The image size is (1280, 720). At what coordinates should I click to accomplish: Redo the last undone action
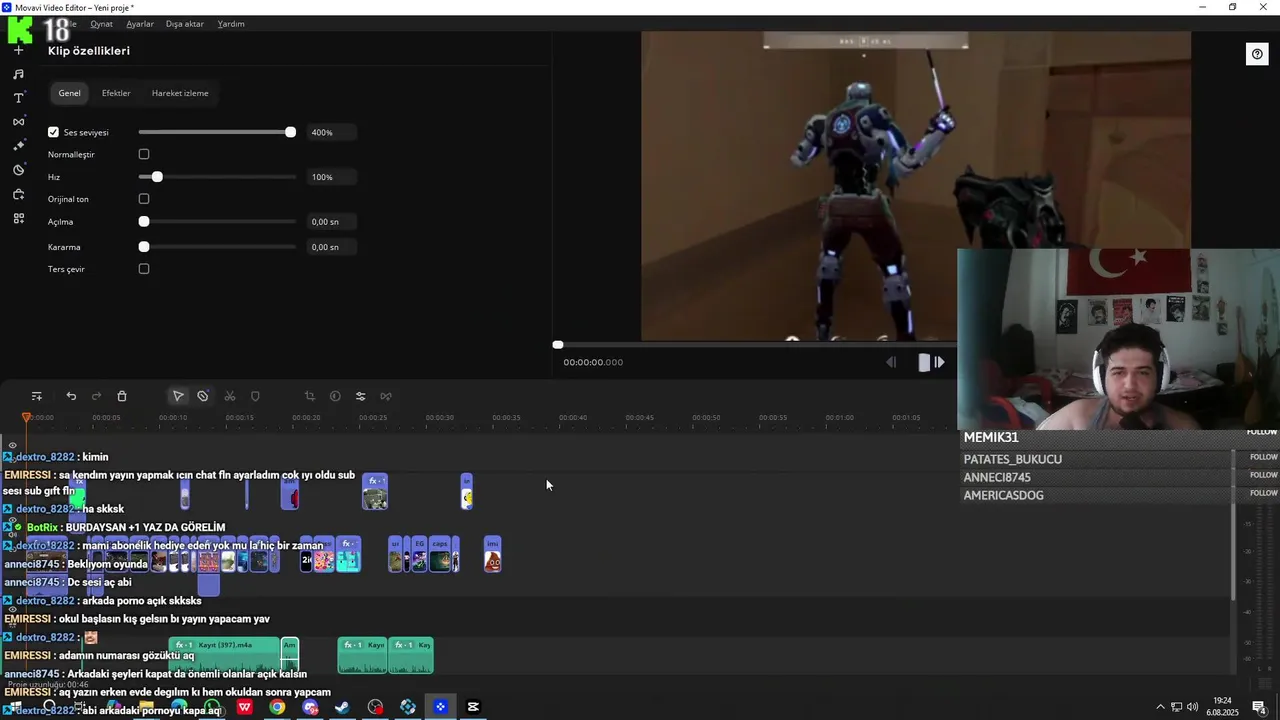click(96, 396)
